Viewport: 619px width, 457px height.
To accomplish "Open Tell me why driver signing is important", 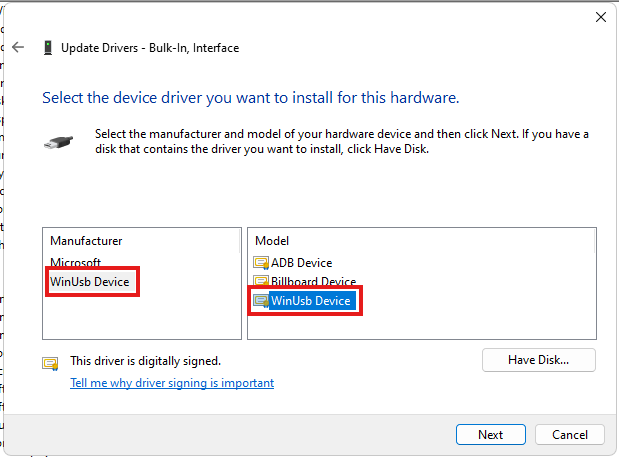I will point(172,383).
